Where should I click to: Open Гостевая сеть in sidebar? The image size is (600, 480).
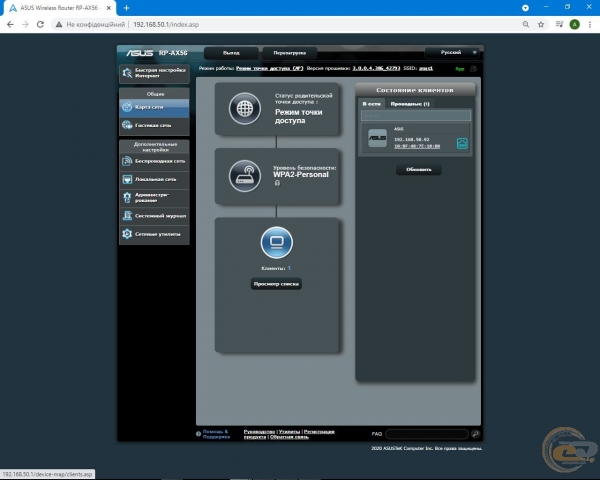click(x=154, y=126)
